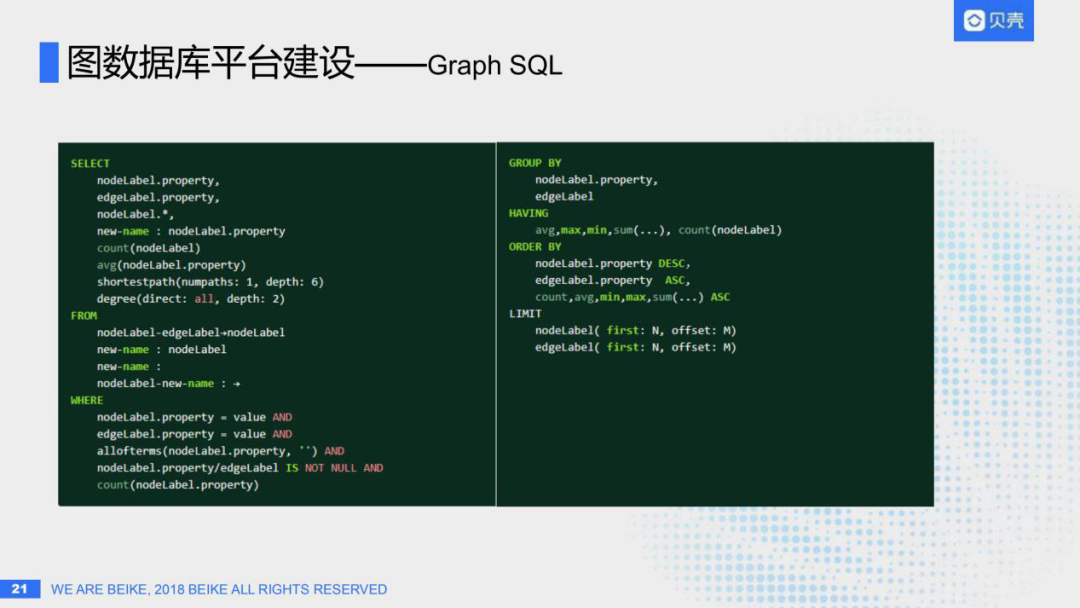The width and height of the screenshot is (1080, 608).
Task: Click the WHERE keyword
Action: [x=87, y=400]
